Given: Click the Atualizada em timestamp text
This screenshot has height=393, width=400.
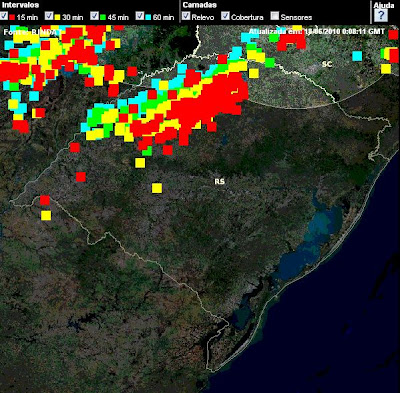Looking at the screenshot, I should (317, 32).
